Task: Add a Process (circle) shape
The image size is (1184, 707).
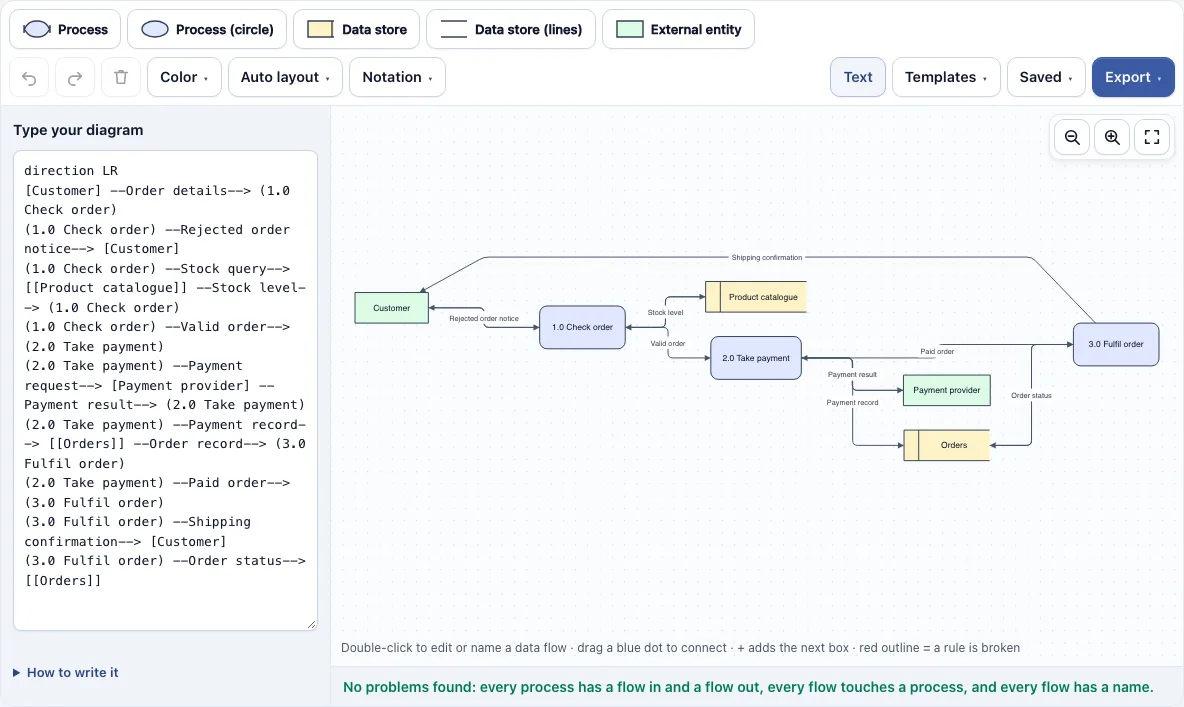Action: 207,29
